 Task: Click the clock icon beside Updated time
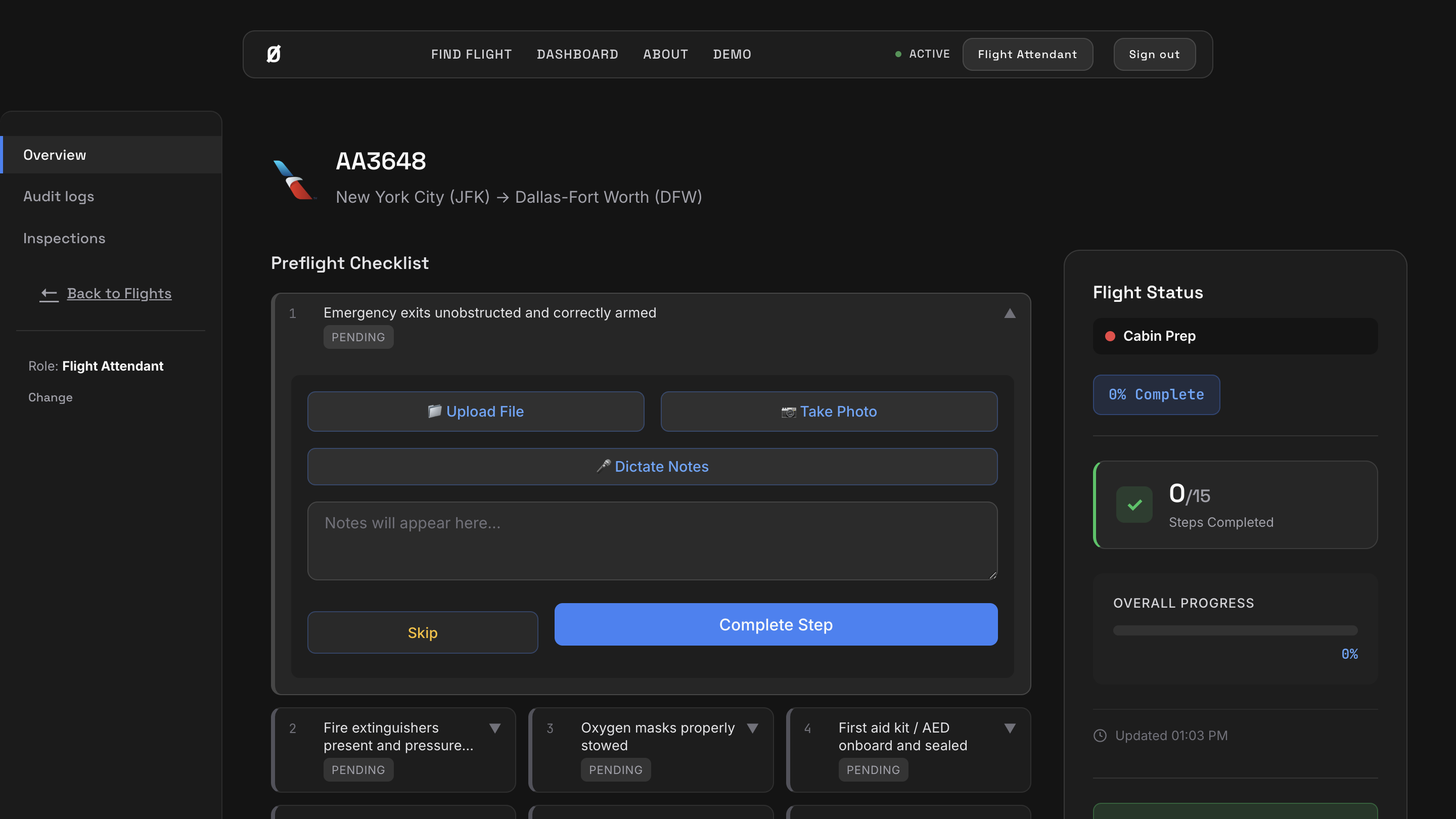tap(1100, 736)
